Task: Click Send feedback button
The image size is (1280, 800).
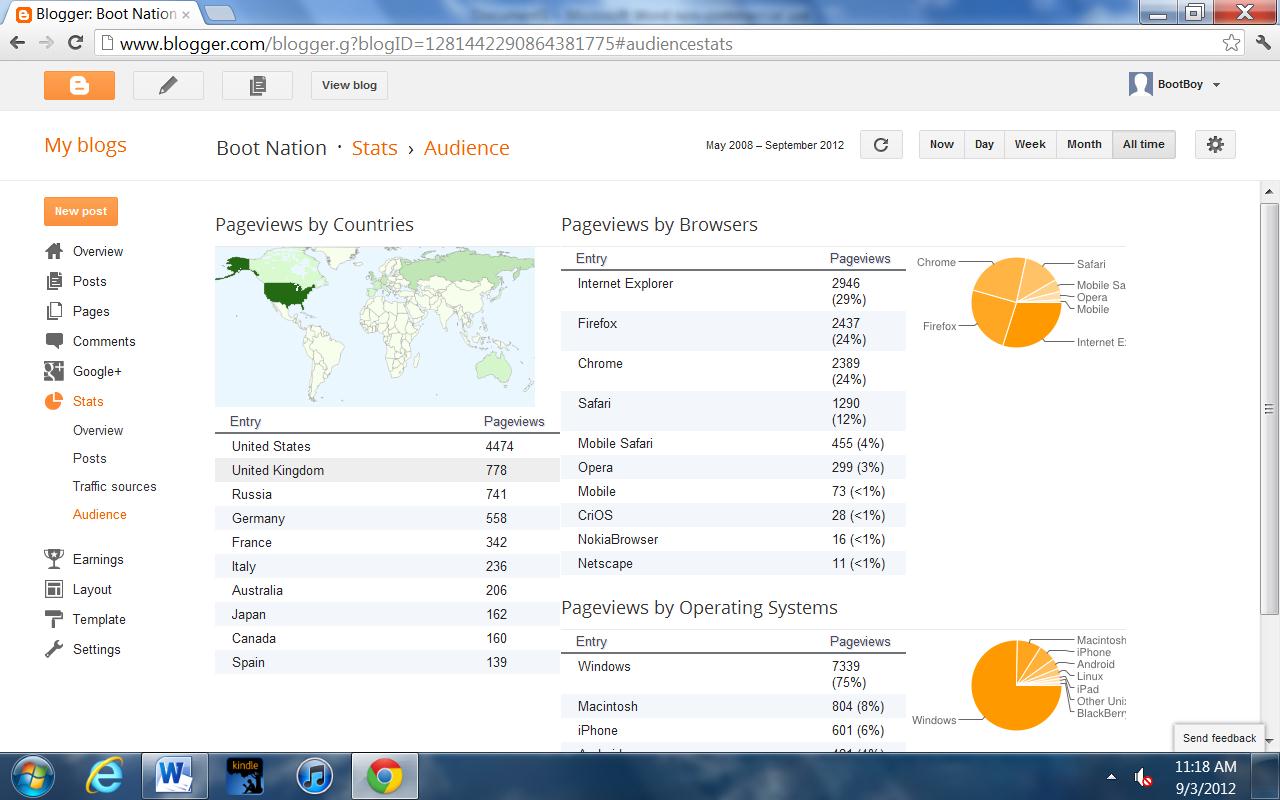Action: click(1219, 738)
